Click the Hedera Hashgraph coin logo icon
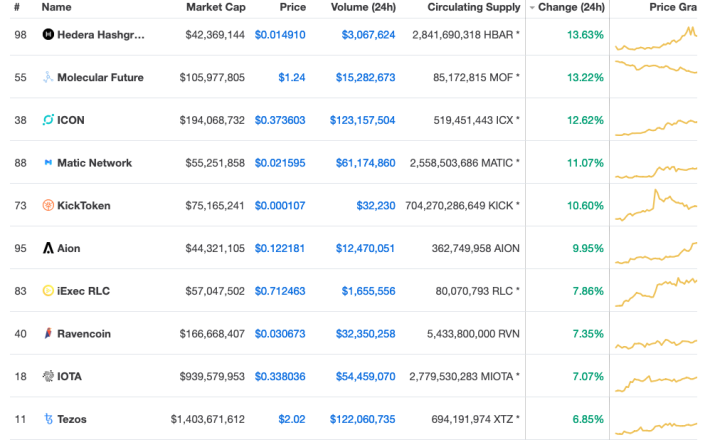This screenshot has height=440, width=710. pyautogui.click(x=48, y=34)
